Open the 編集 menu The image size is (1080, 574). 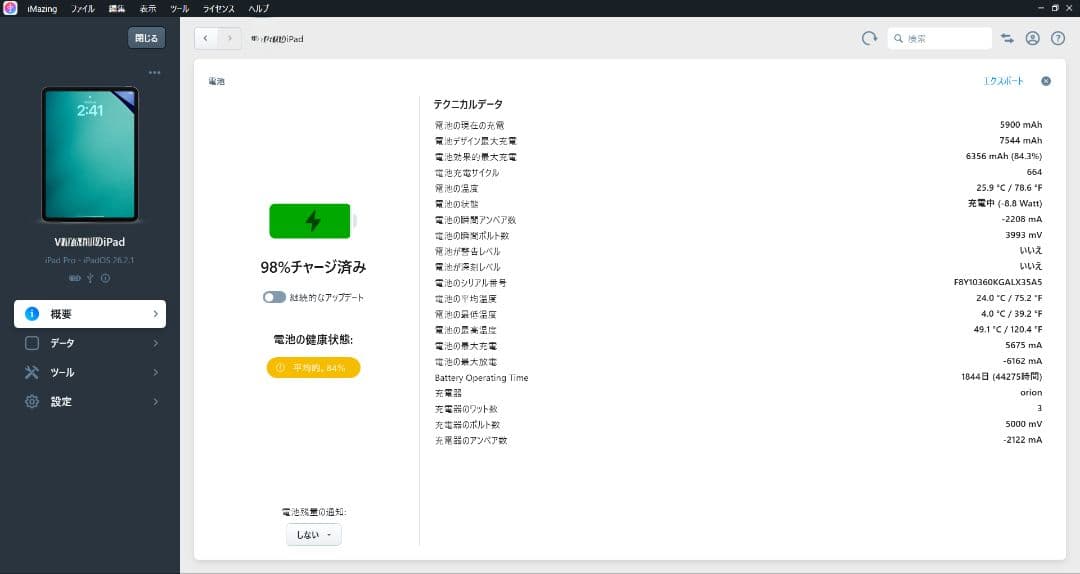click(117, 9)
